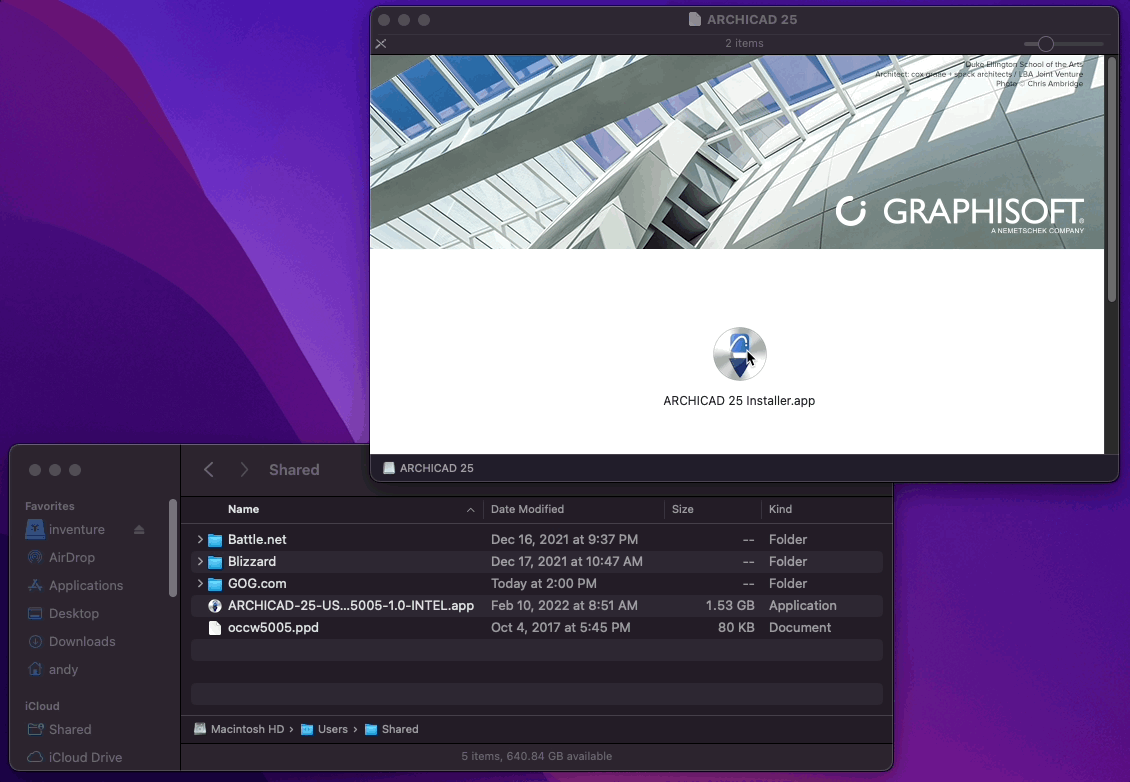Sort by Date Modified column

(x=528, y=509)
